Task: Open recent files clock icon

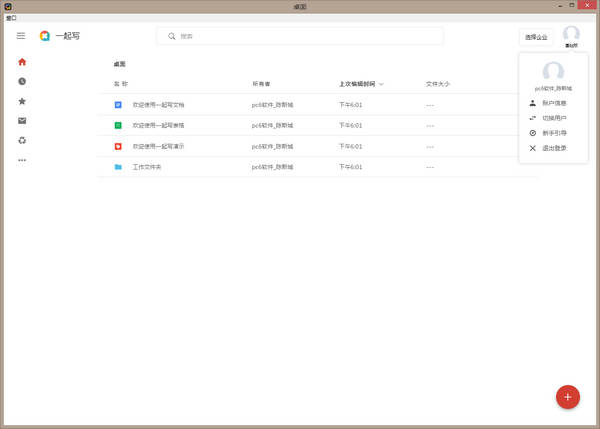Action: click(22, 81)
